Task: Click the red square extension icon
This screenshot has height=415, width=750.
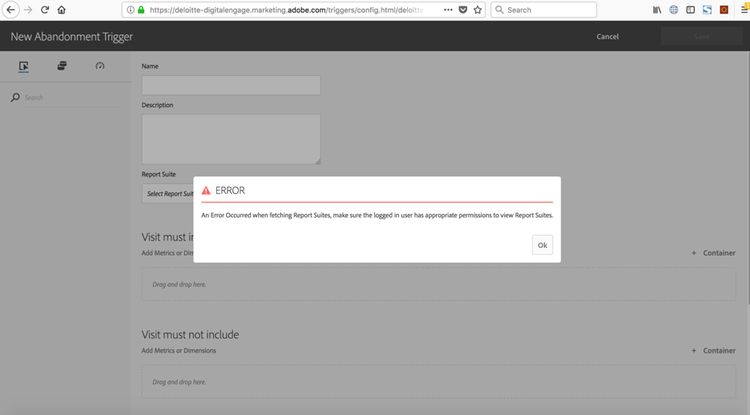Action: [724, 10]
